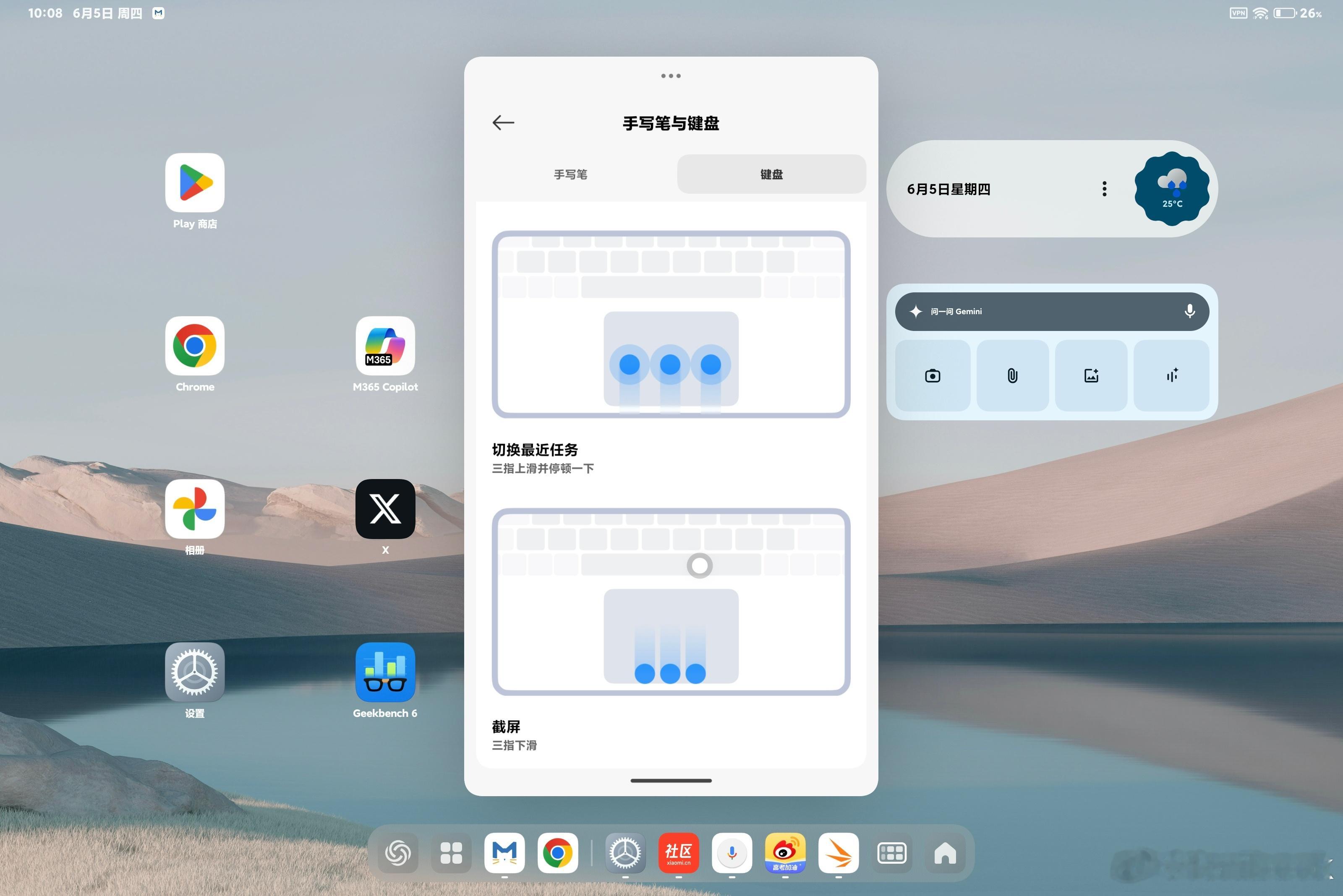The width and height of the screenshot is (1343, 896).
Task: Tap the 10:08 clock in status bar
Action: 45,13
